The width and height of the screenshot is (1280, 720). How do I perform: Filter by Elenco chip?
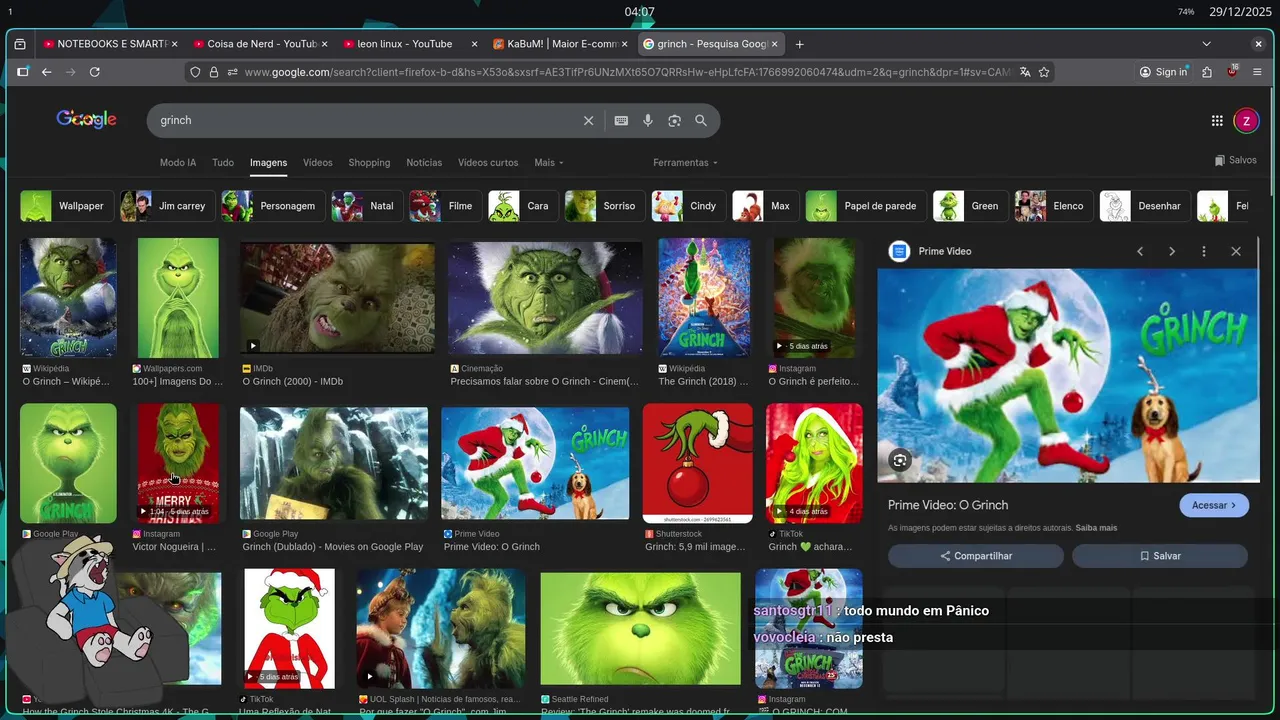[x=1053, y=206]
